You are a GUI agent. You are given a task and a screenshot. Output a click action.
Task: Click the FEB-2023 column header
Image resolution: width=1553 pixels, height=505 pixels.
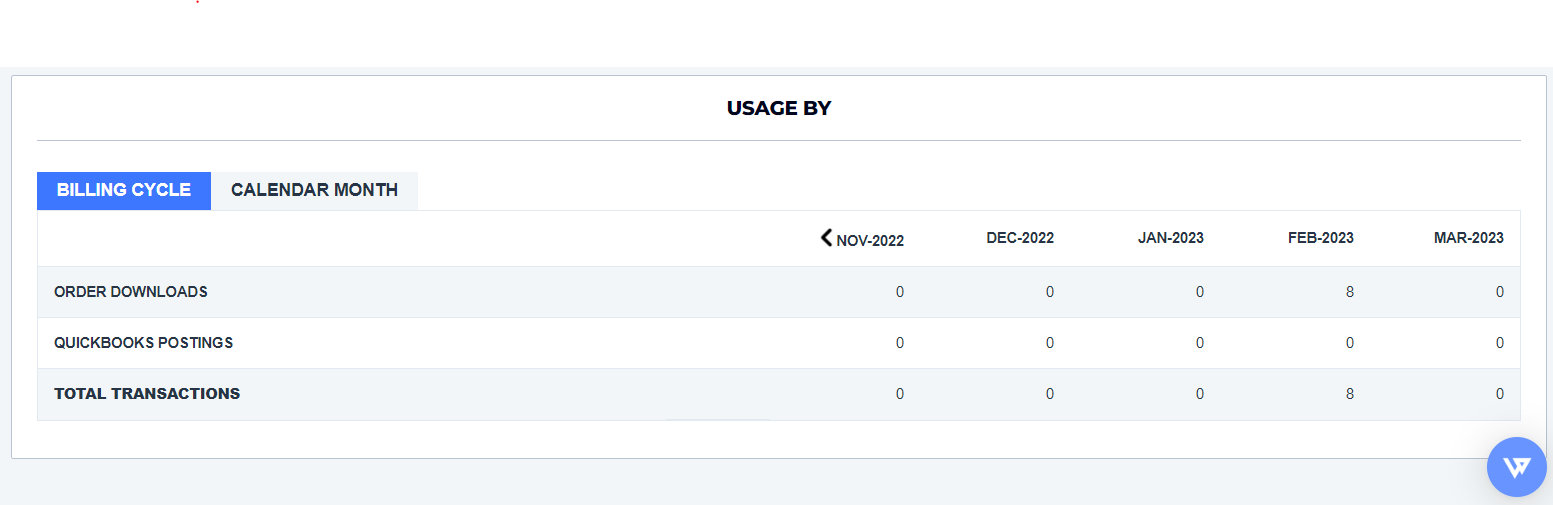1321,238
